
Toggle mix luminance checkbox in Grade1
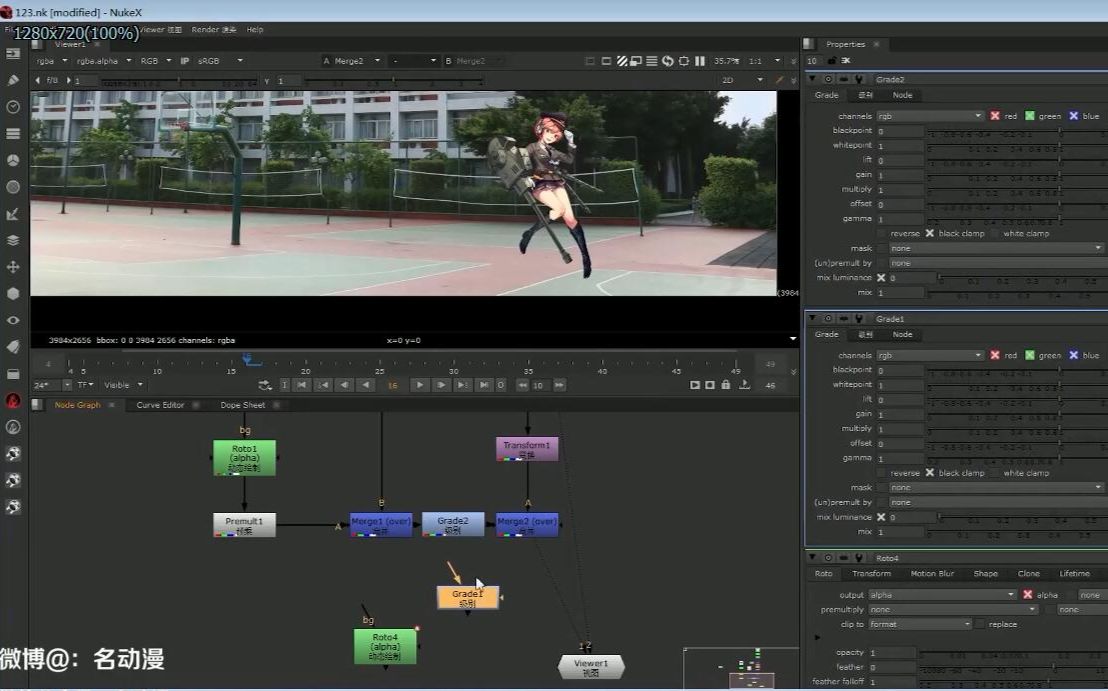(881, 517)
